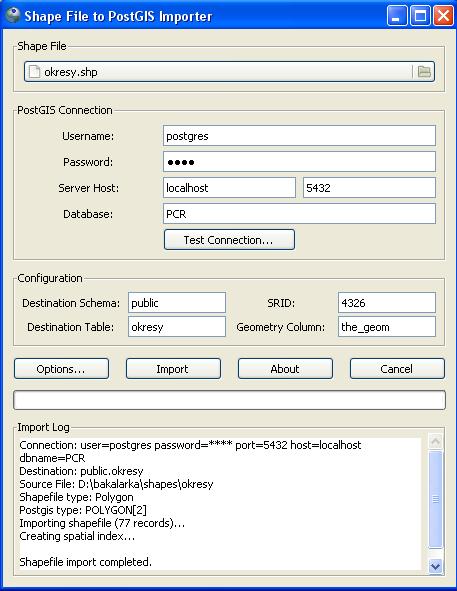Screen dimensions: 457x591
Task: Click the Import Log scrollbar thumb
Action: [x=436, y=499]
